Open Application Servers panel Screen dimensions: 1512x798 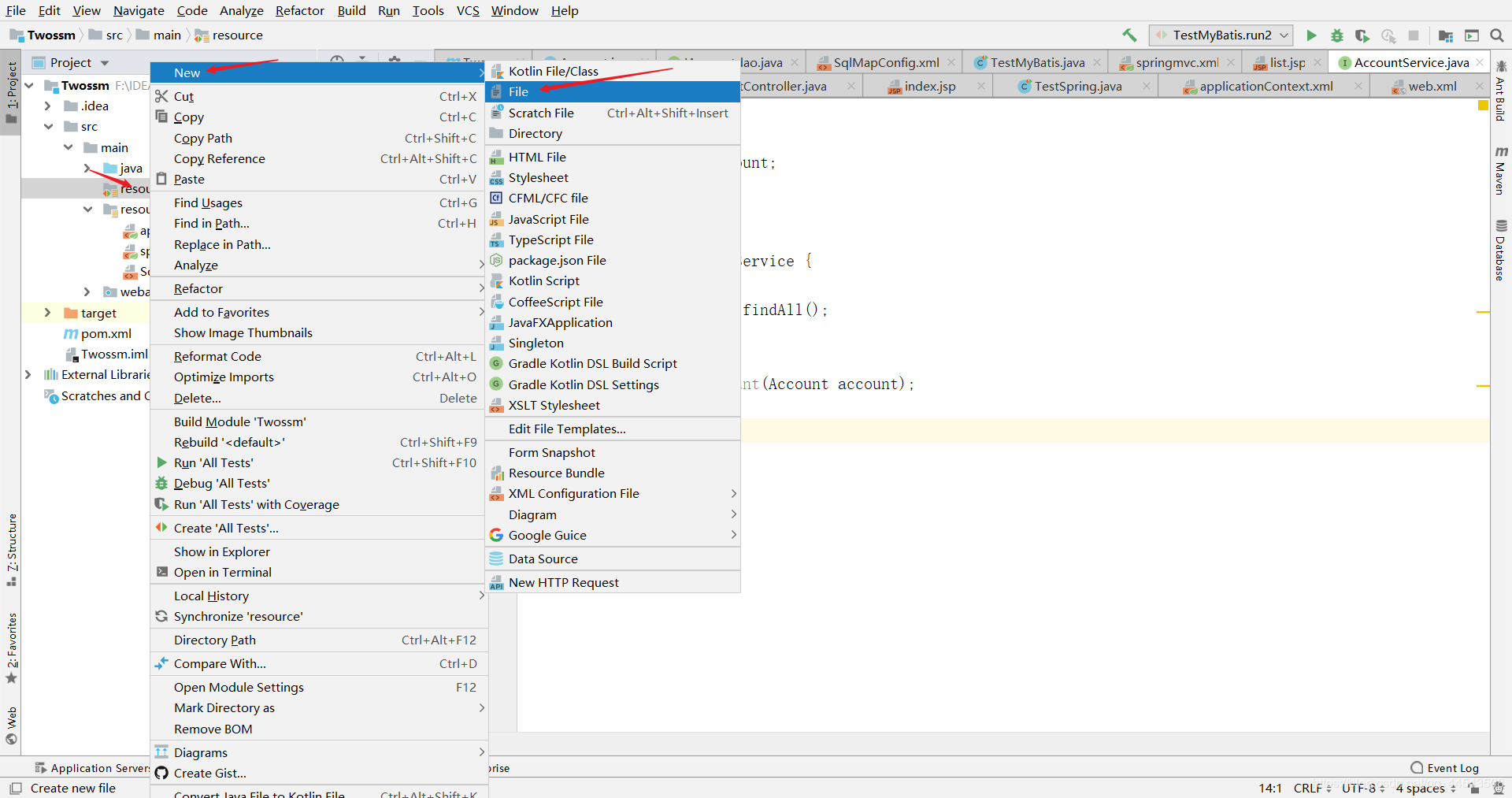pos(92,768)
